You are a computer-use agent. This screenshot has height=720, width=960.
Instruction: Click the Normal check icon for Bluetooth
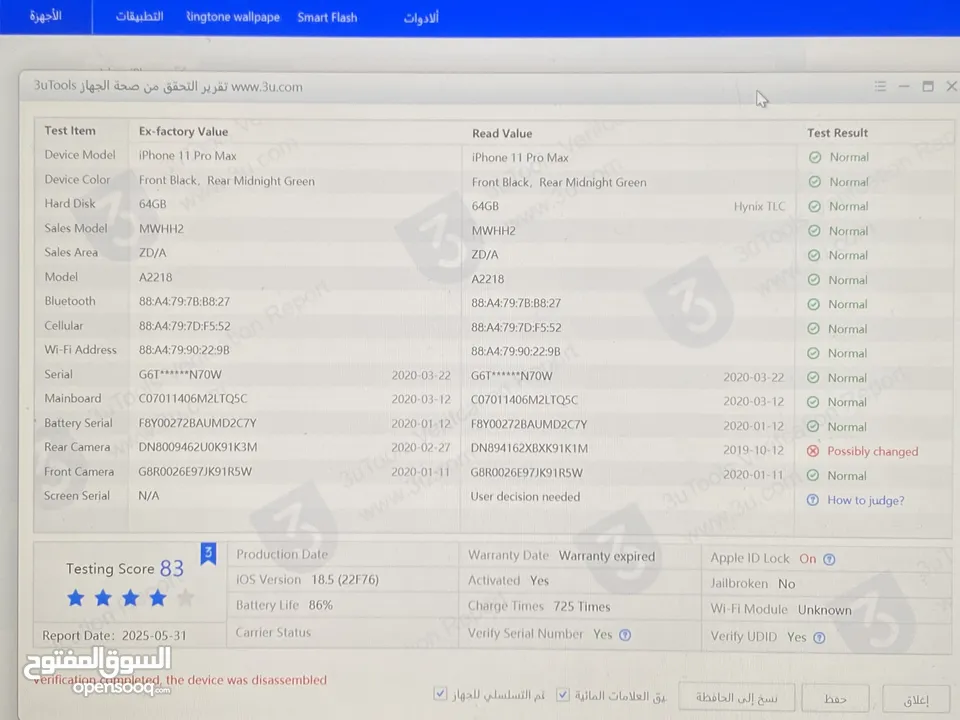click(x=814, y=304)
